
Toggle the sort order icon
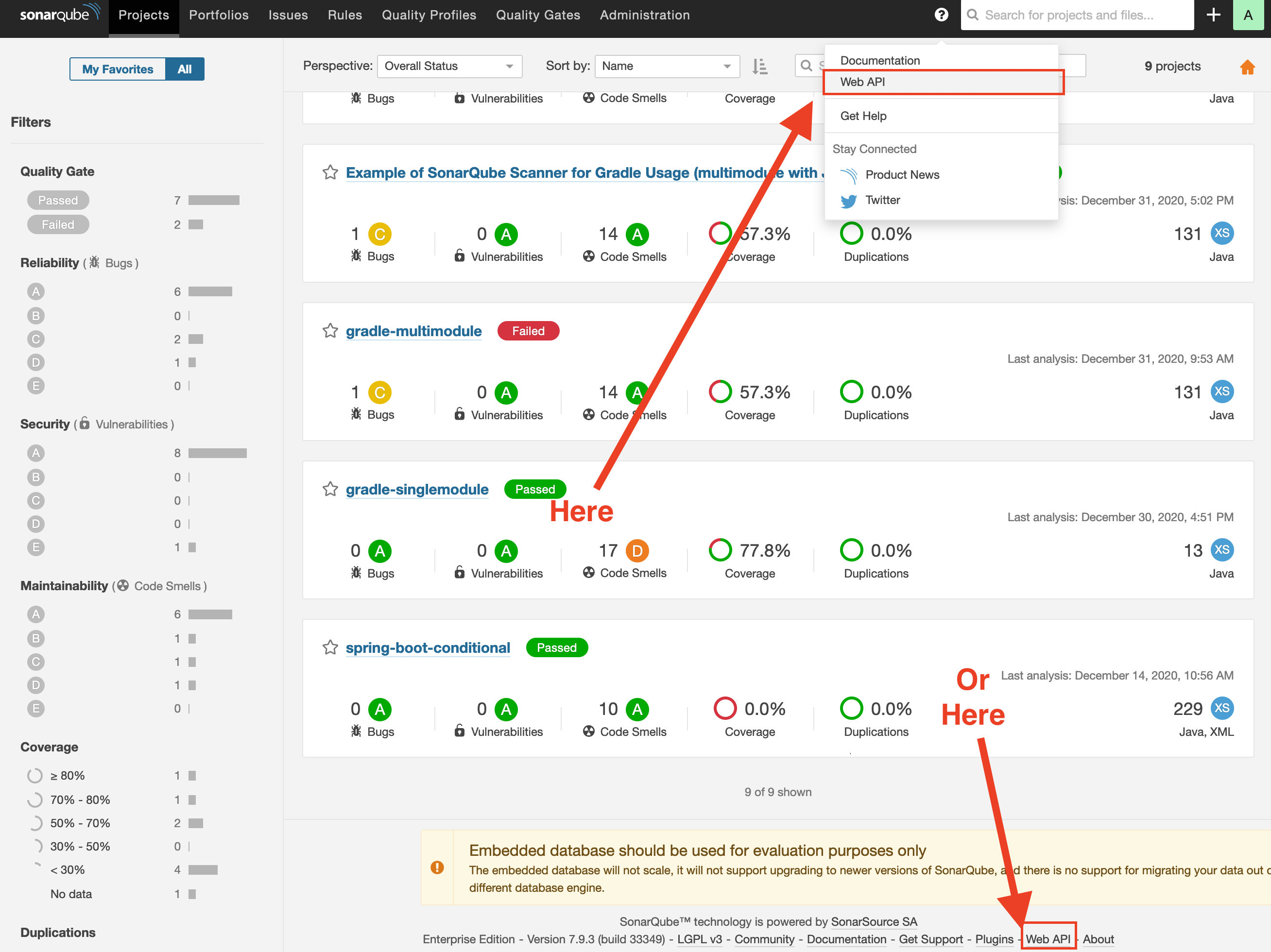[x=759, y=67]
